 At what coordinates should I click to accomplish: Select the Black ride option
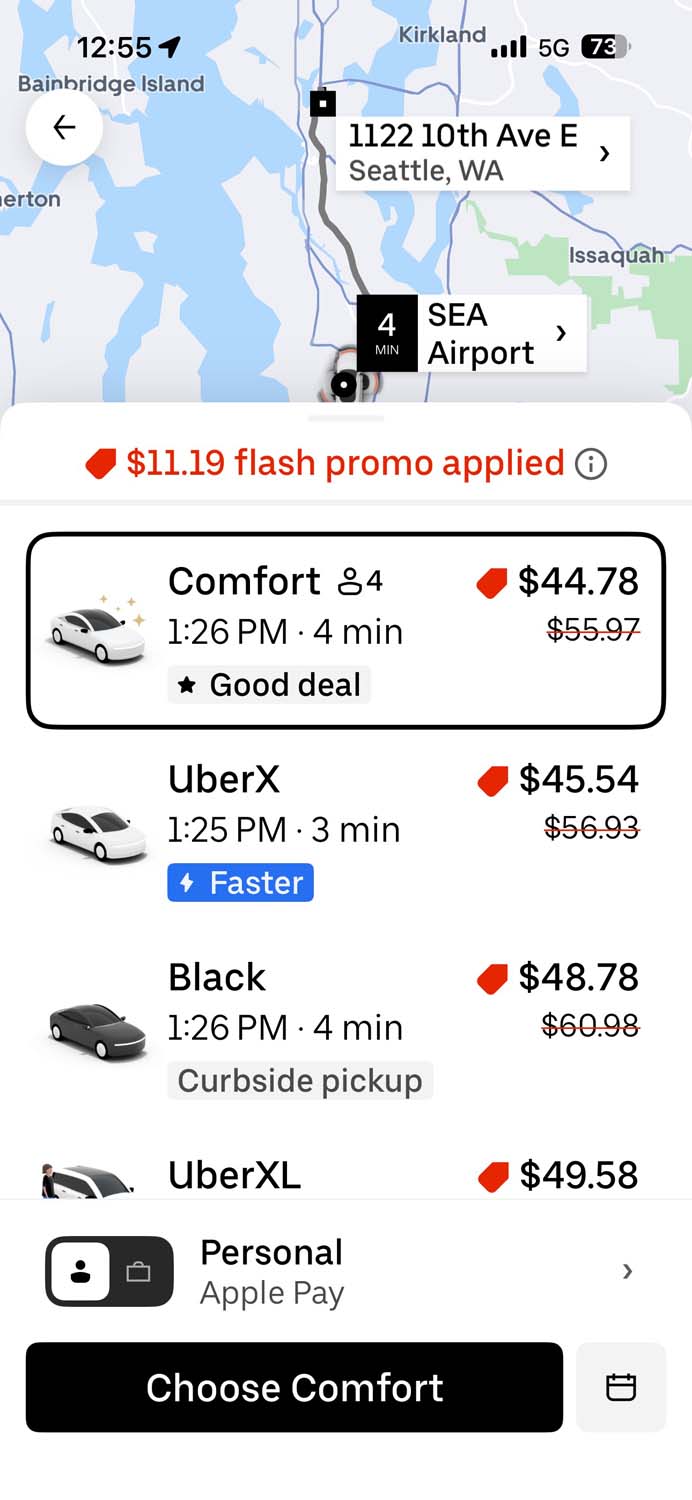pyautogui.click(x=346, y=1028)
